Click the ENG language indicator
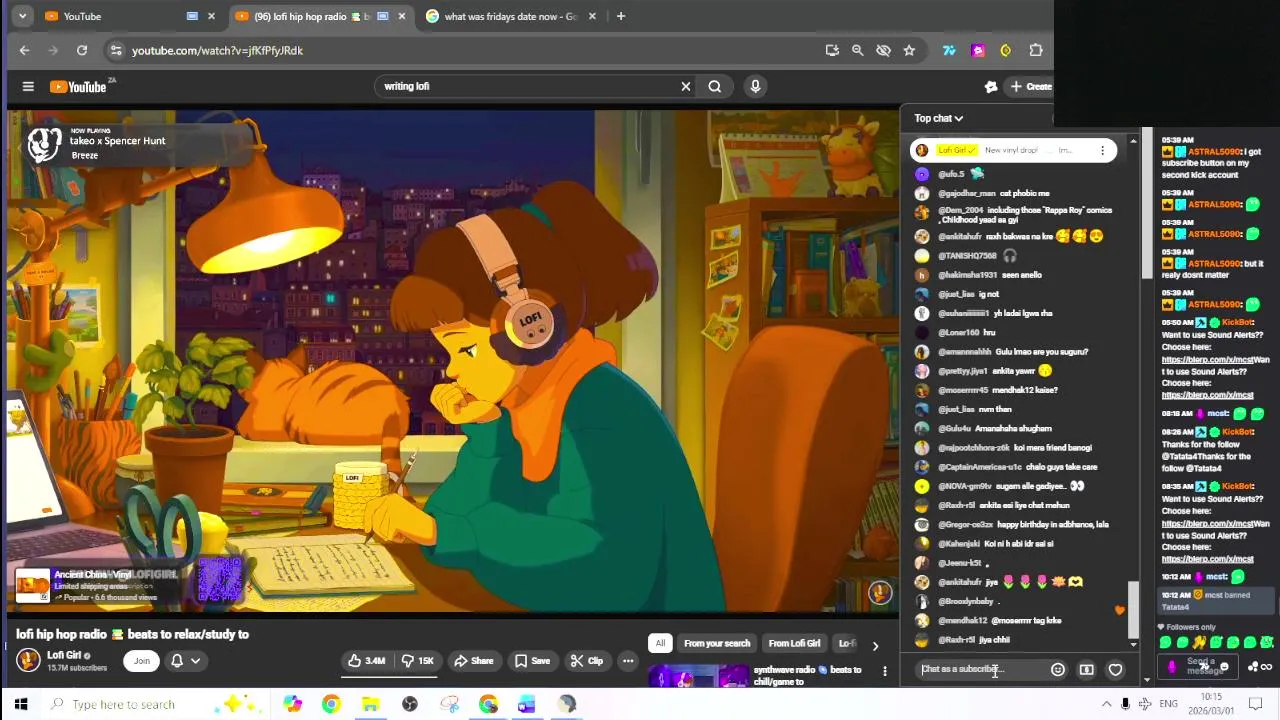This screenshot has width=1280, height=720. (1168, 704)
